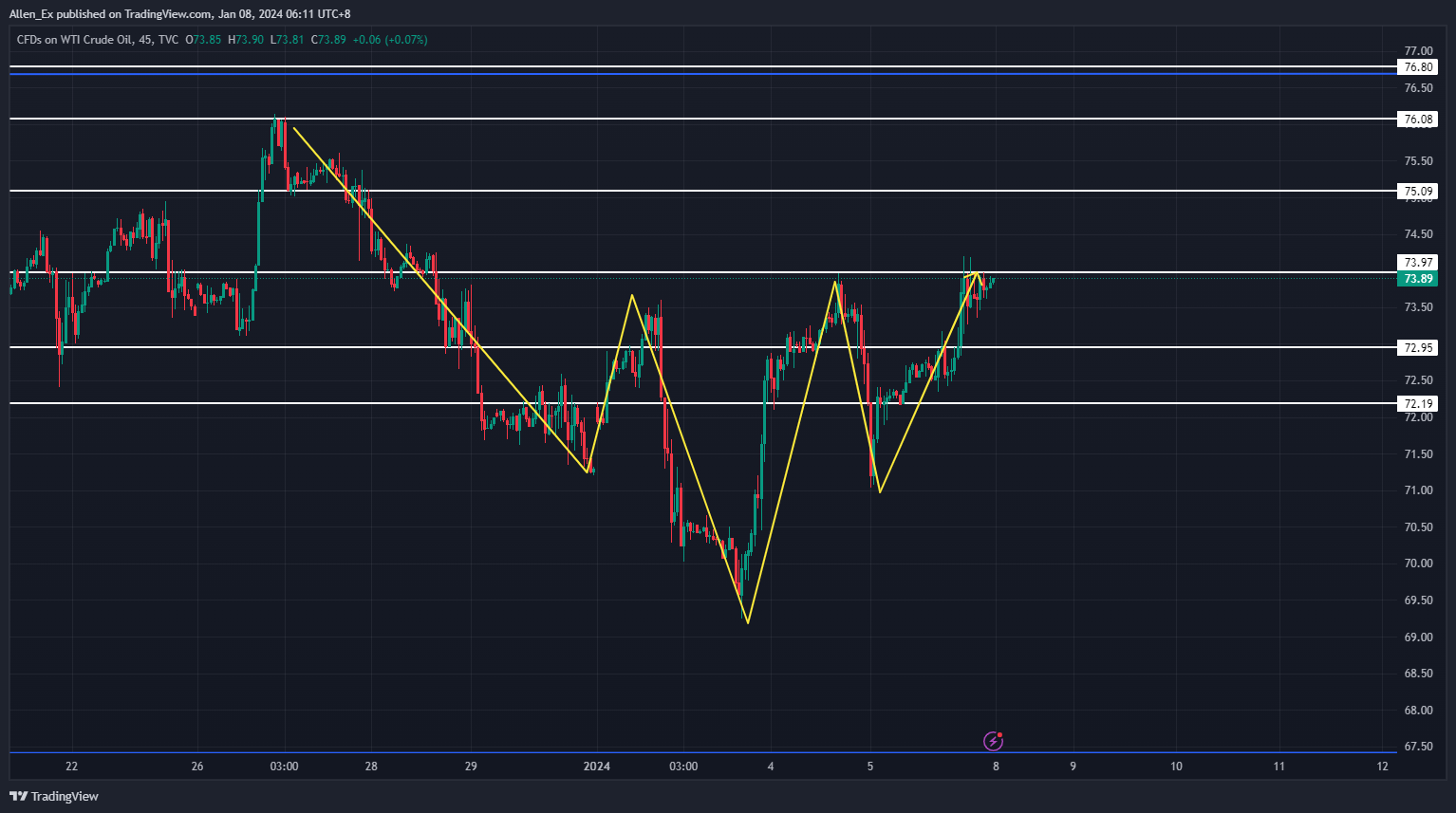This screenshot has height=813, width=1456.
Task: Click the 71.50 tick on the price axis
Action: tap(1418, 454)
